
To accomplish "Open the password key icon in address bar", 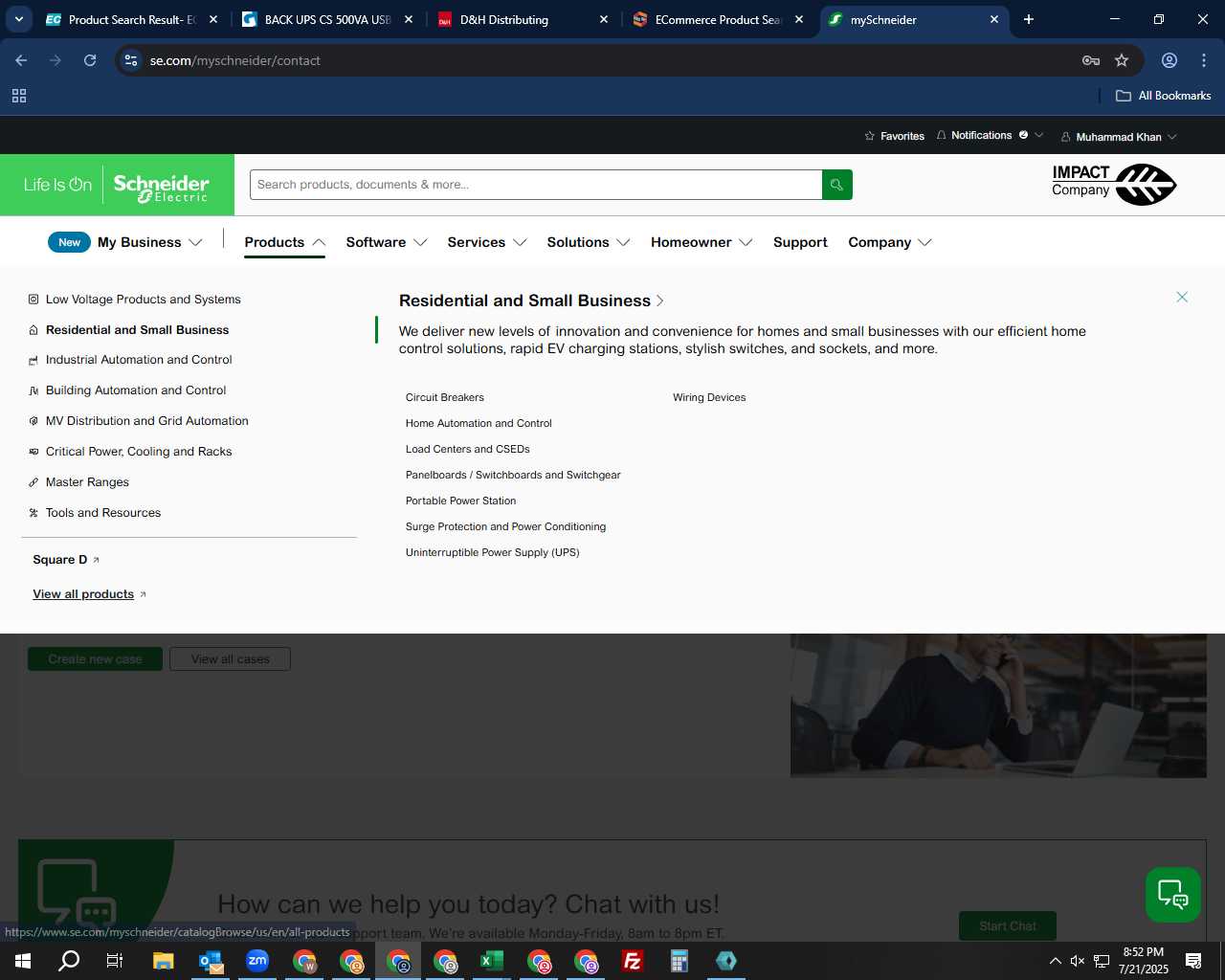I will [x=1090, y=60].
